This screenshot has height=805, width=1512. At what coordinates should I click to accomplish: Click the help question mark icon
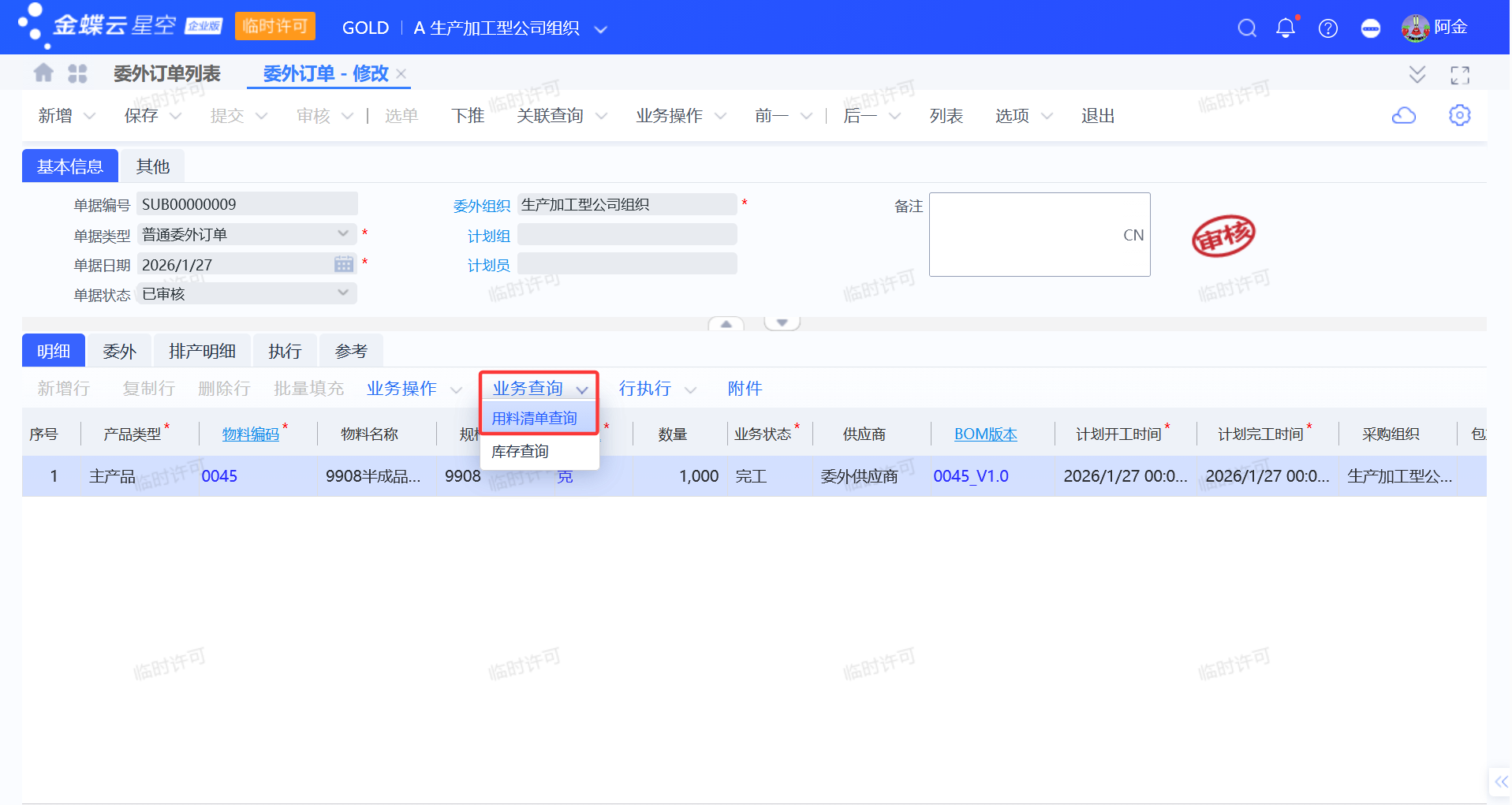1327,28
